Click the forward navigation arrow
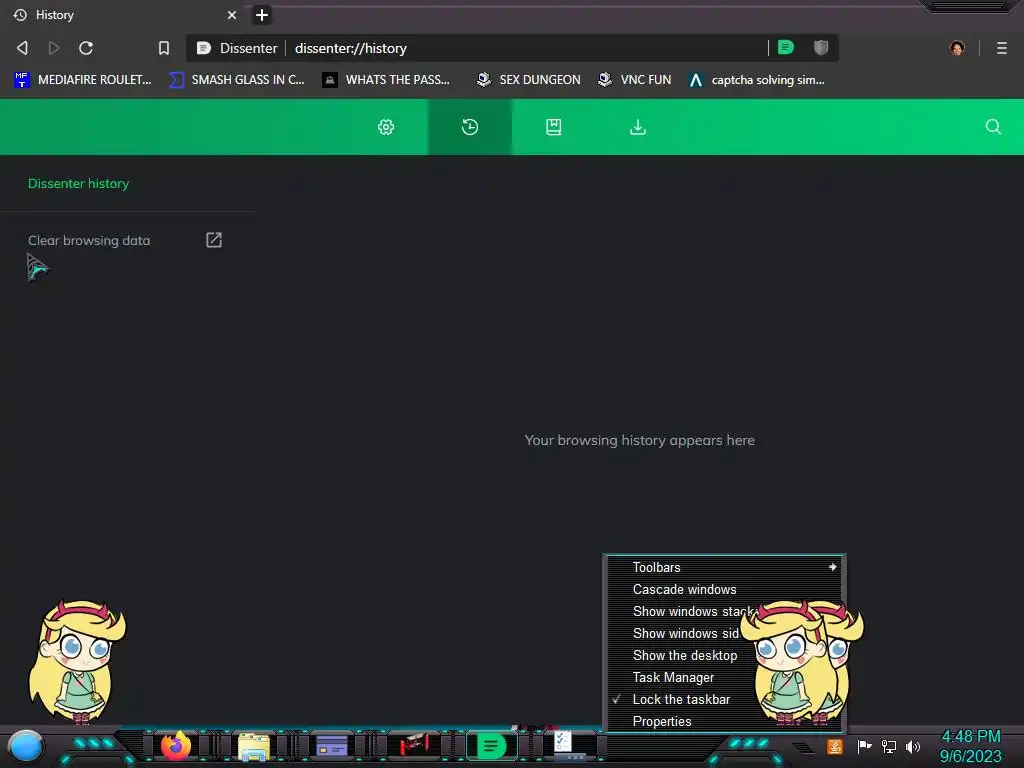The image size is (1024, 768). [54, 48]
